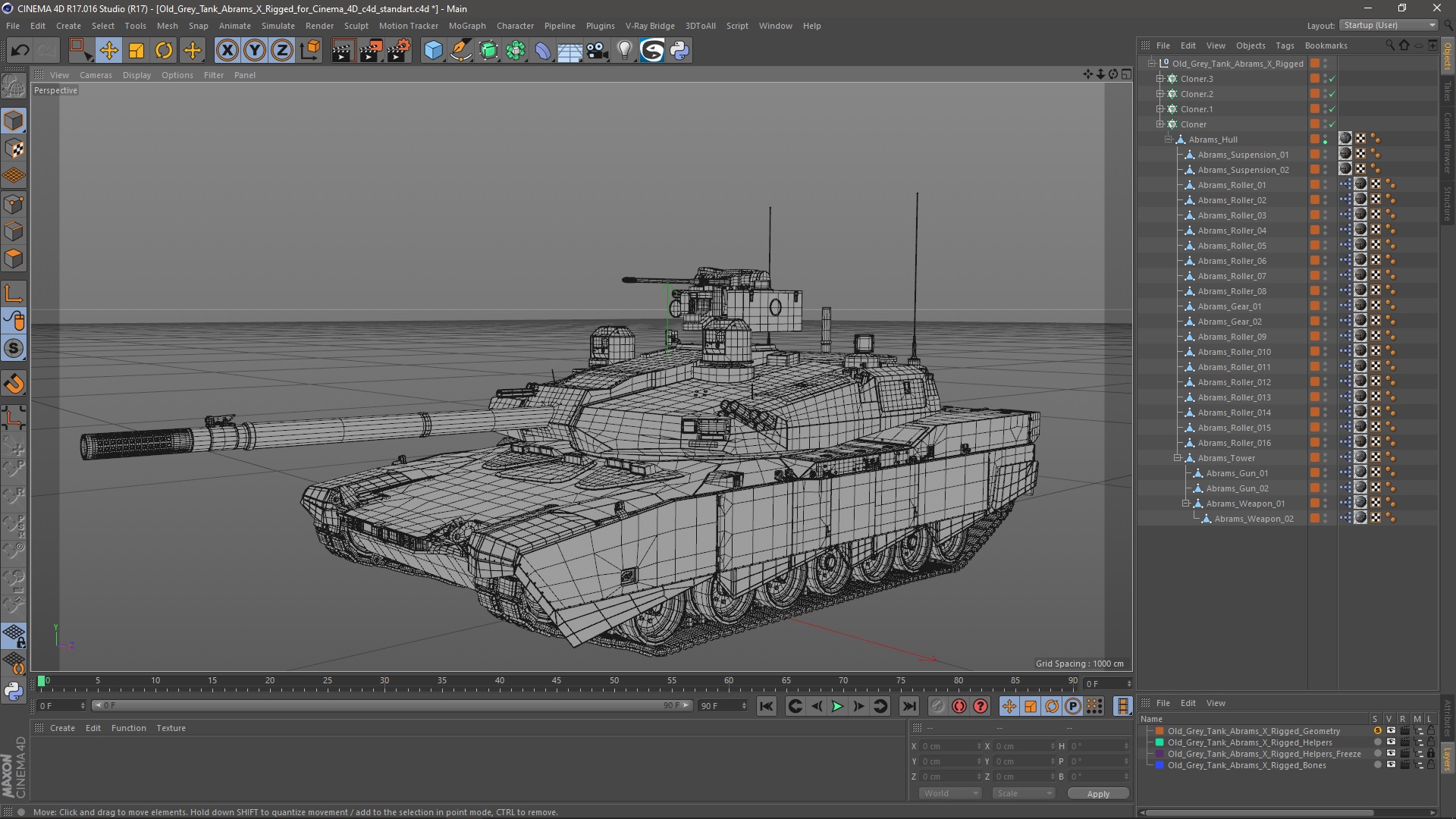
Task: Click the Record Active Objects button
Action: (x=937, y=707)
